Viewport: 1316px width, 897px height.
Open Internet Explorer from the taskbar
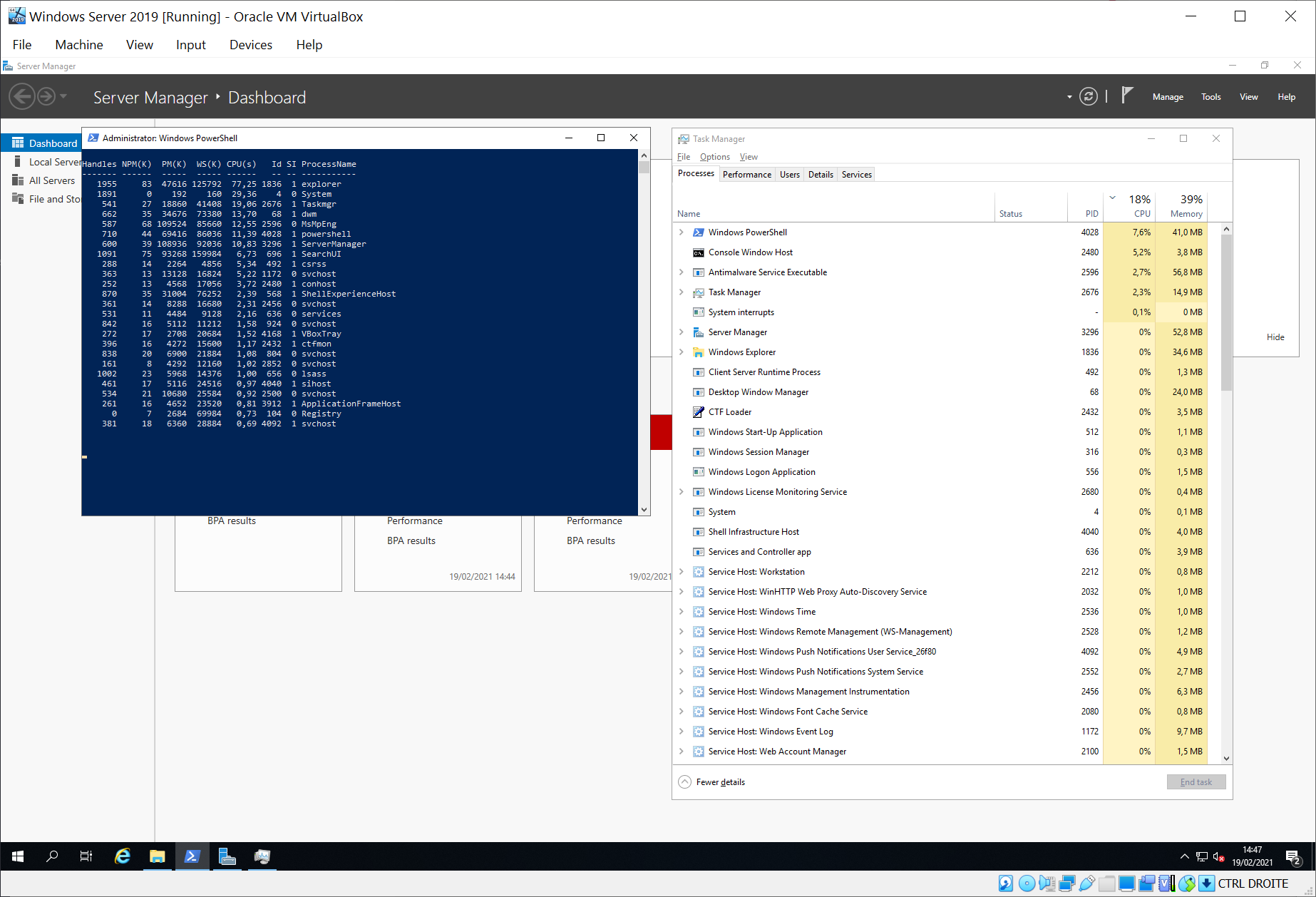coord(123,856)
